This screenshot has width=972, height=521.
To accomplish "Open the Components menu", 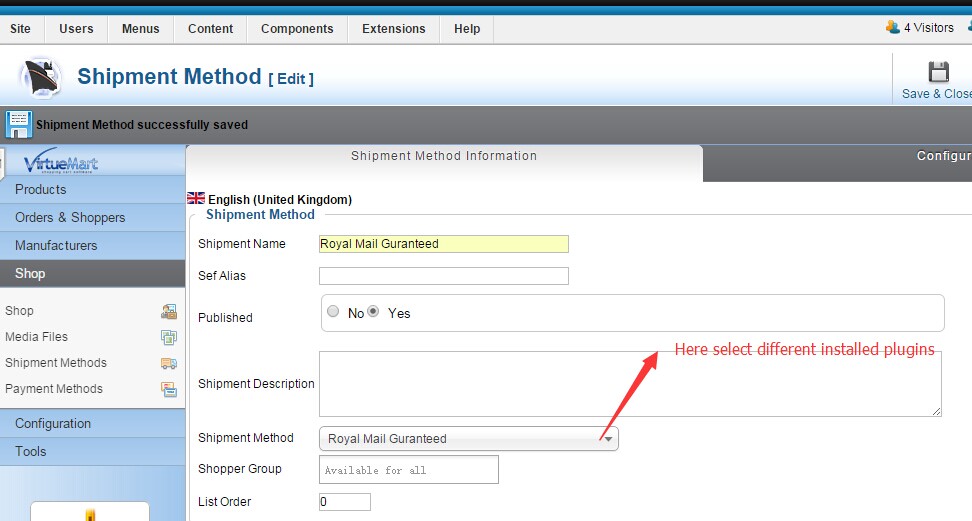I will click(297, 29).
